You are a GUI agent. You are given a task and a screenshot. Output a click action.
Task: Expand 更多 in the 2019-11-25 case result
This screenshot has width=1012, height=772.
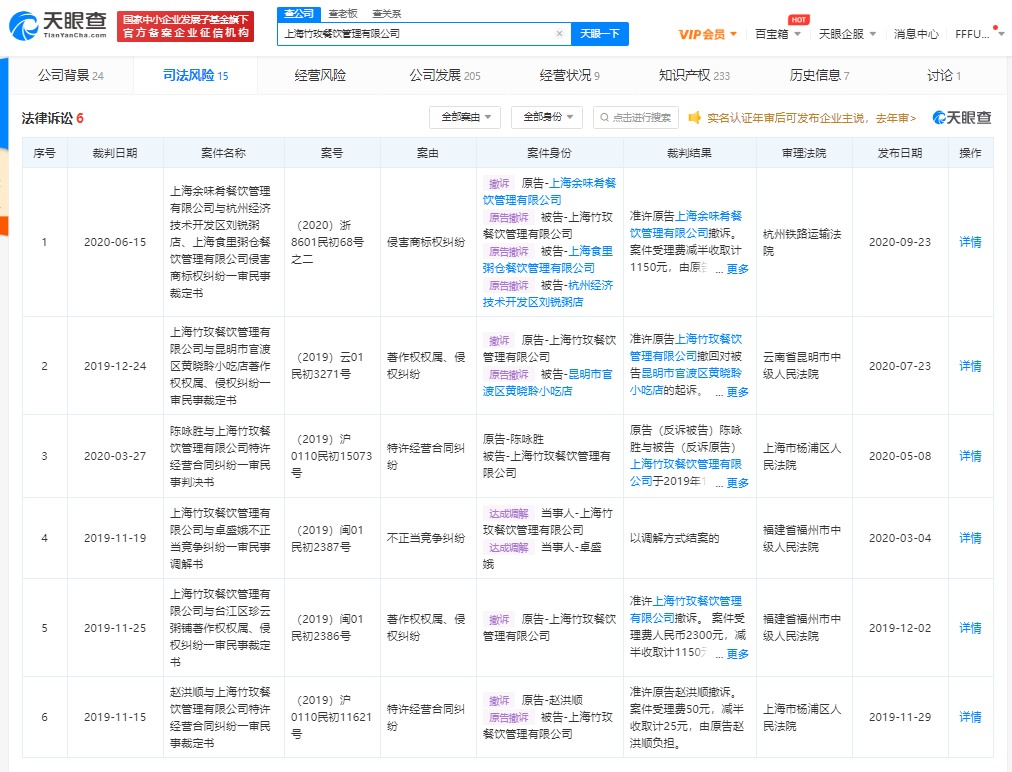click(738, 654)
